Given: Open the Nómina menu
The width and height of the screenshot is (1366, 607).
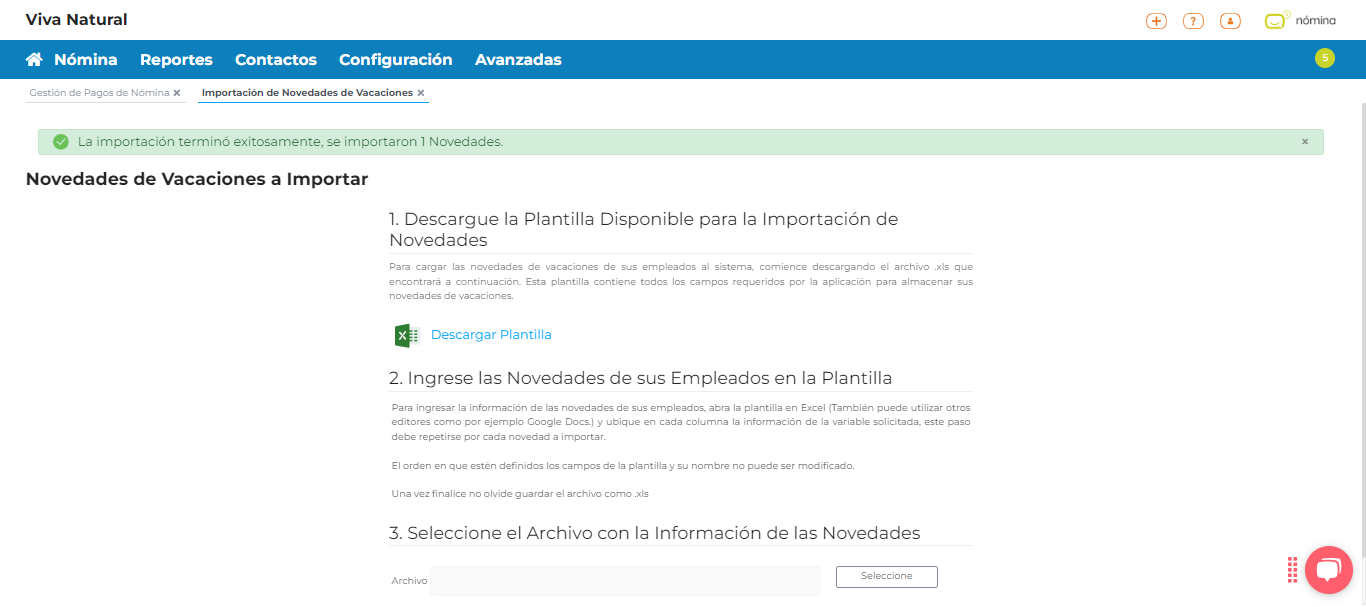Looking at the screenshot, I should (x=85, y=60).
